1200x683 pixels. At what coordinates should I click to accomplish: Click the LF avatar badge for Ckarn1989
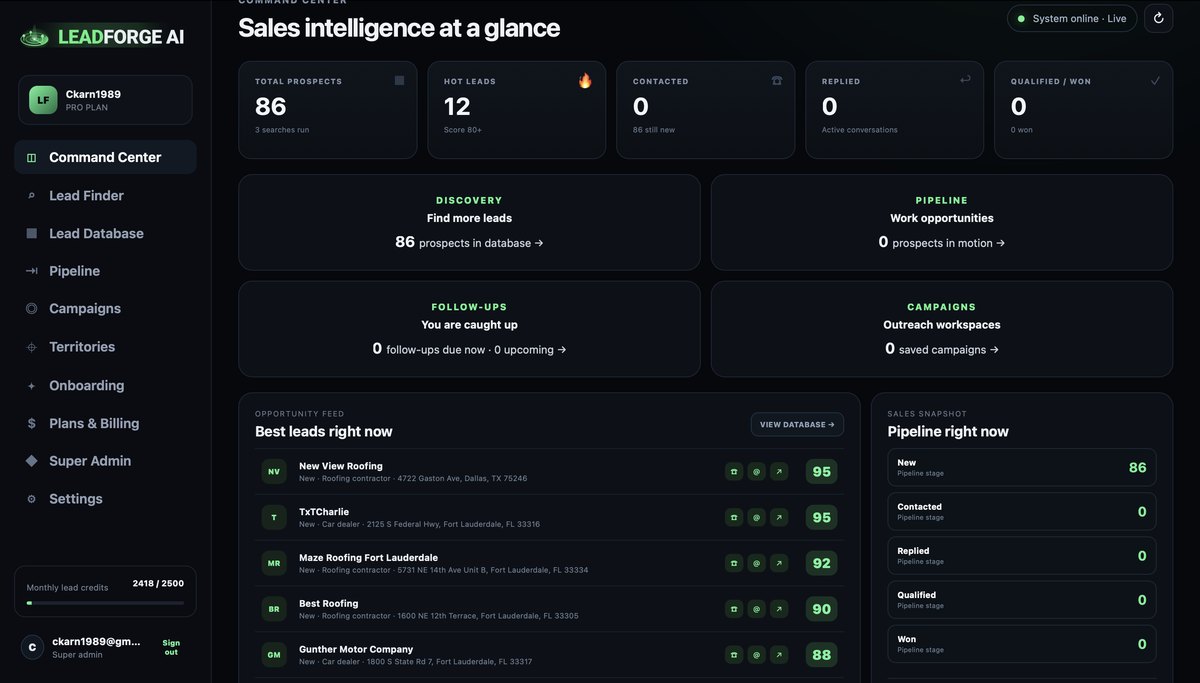(43, 100)
